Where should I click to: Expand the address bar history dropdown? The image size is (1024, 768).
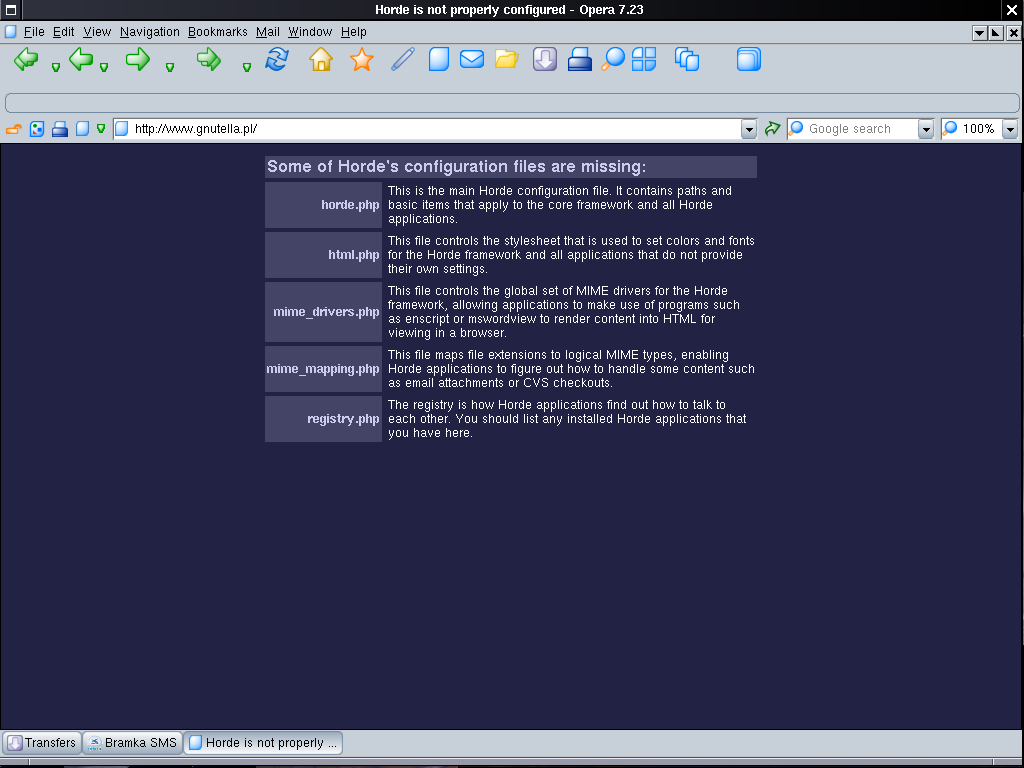(x=749, y=129)
